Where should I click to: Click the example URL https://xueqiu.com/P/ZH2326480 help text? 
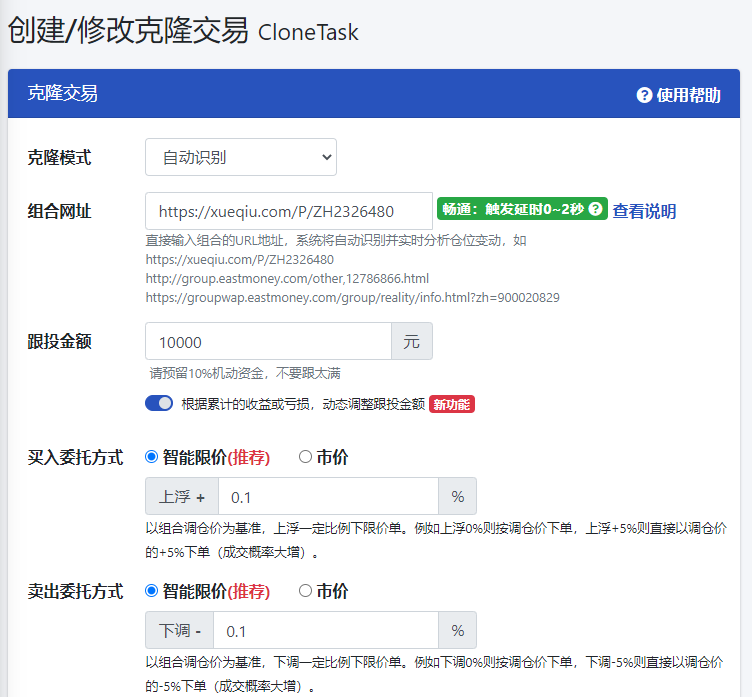coord(240,260)
